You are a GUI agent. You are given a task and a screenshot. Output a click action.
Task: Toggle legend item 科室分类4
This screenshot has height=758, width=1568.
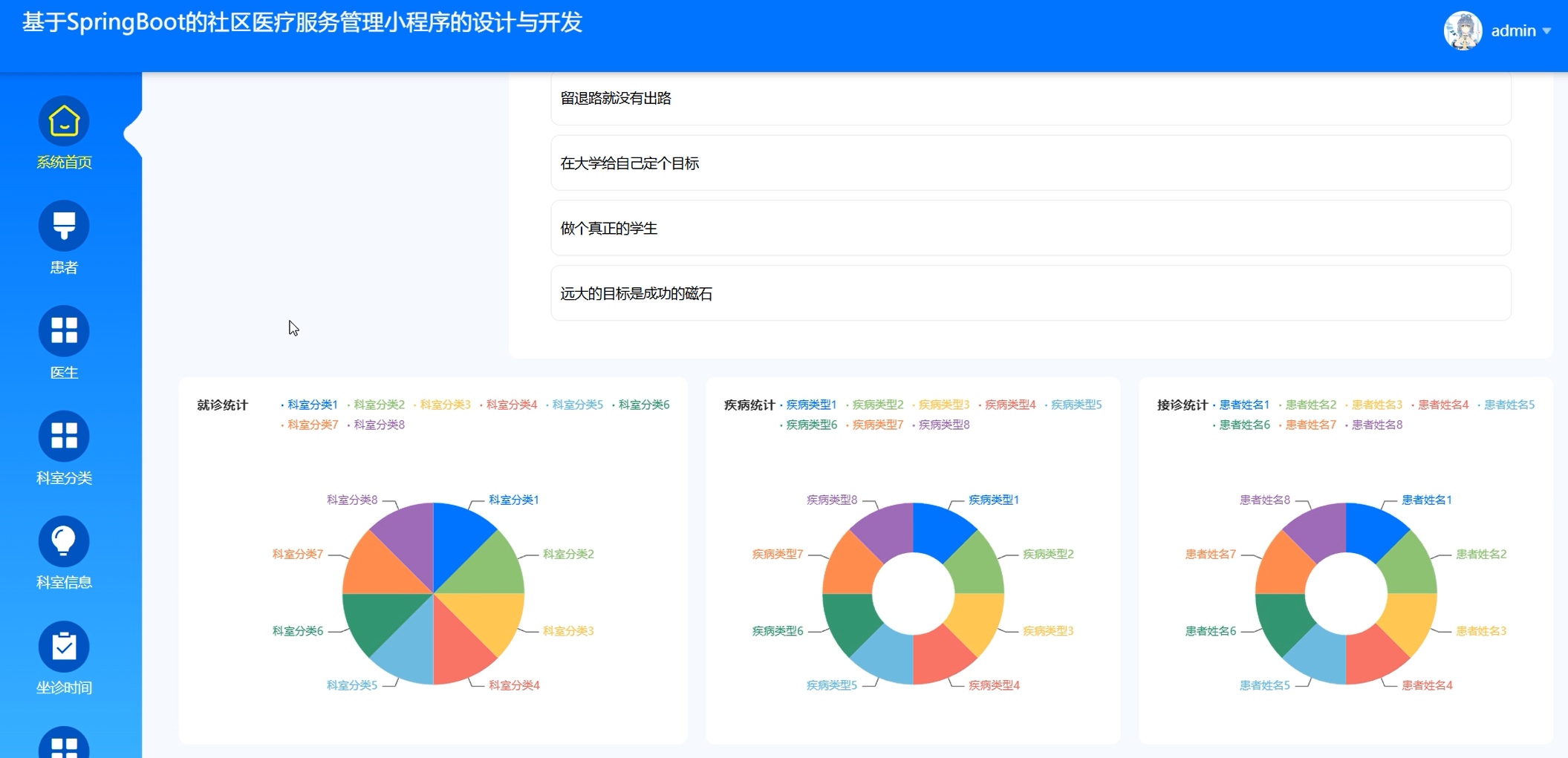[508, 405]
